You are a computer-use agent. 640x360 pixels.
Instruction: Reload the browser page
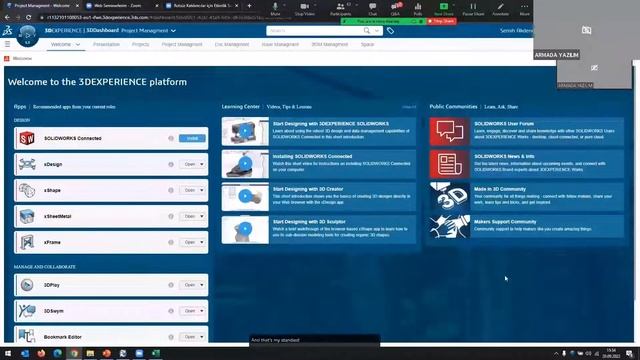[28, 18]
